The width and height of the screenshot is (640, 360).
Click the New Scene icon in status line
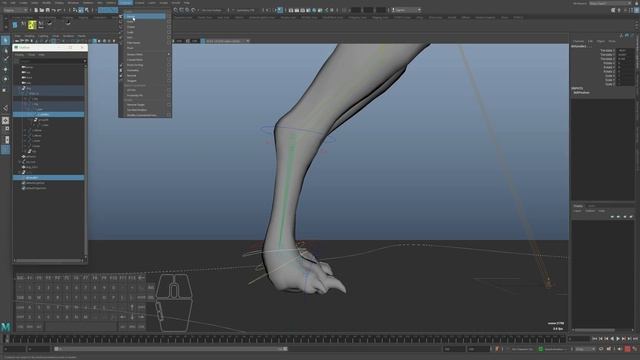(x=36, y=10)
